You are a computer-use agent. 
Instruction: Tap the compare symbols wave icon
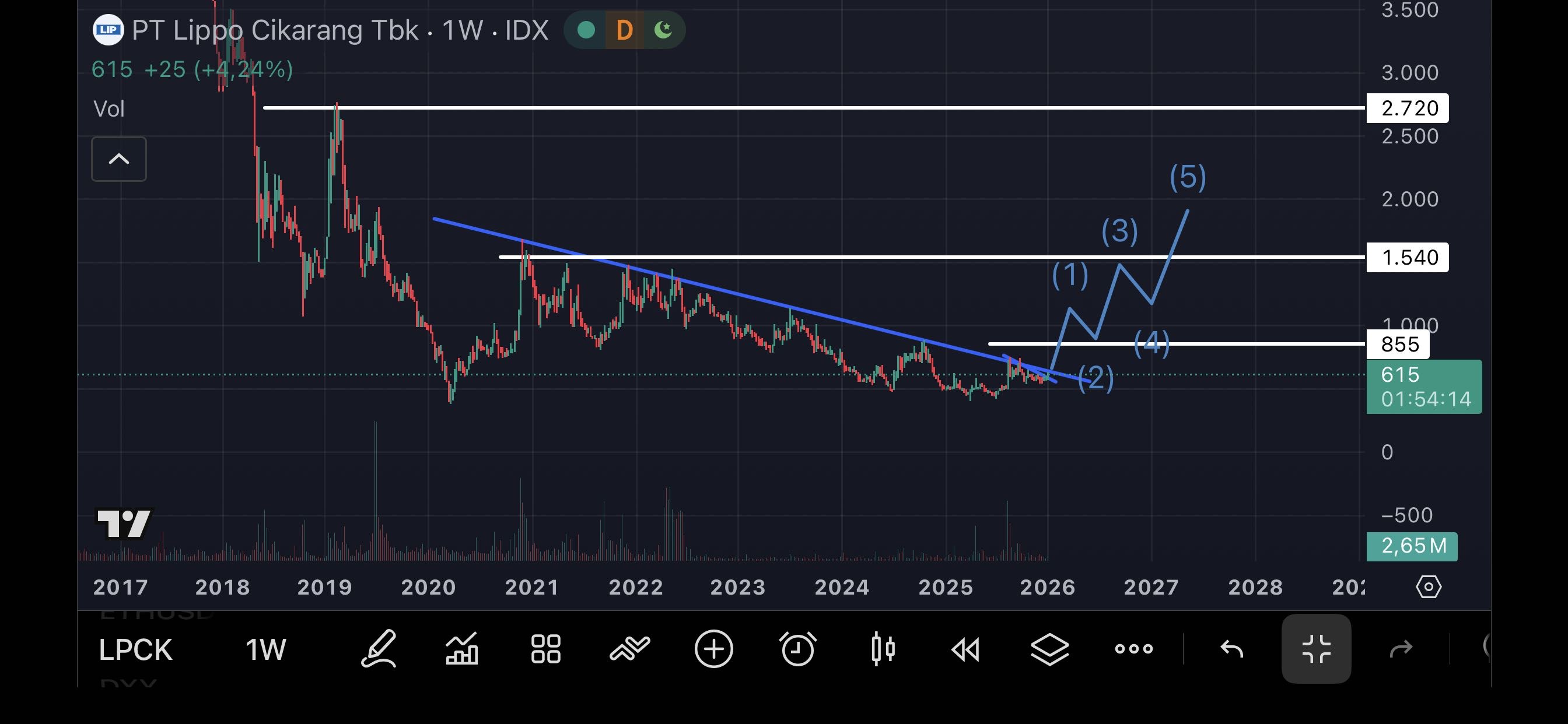click(x=629, y=649)
